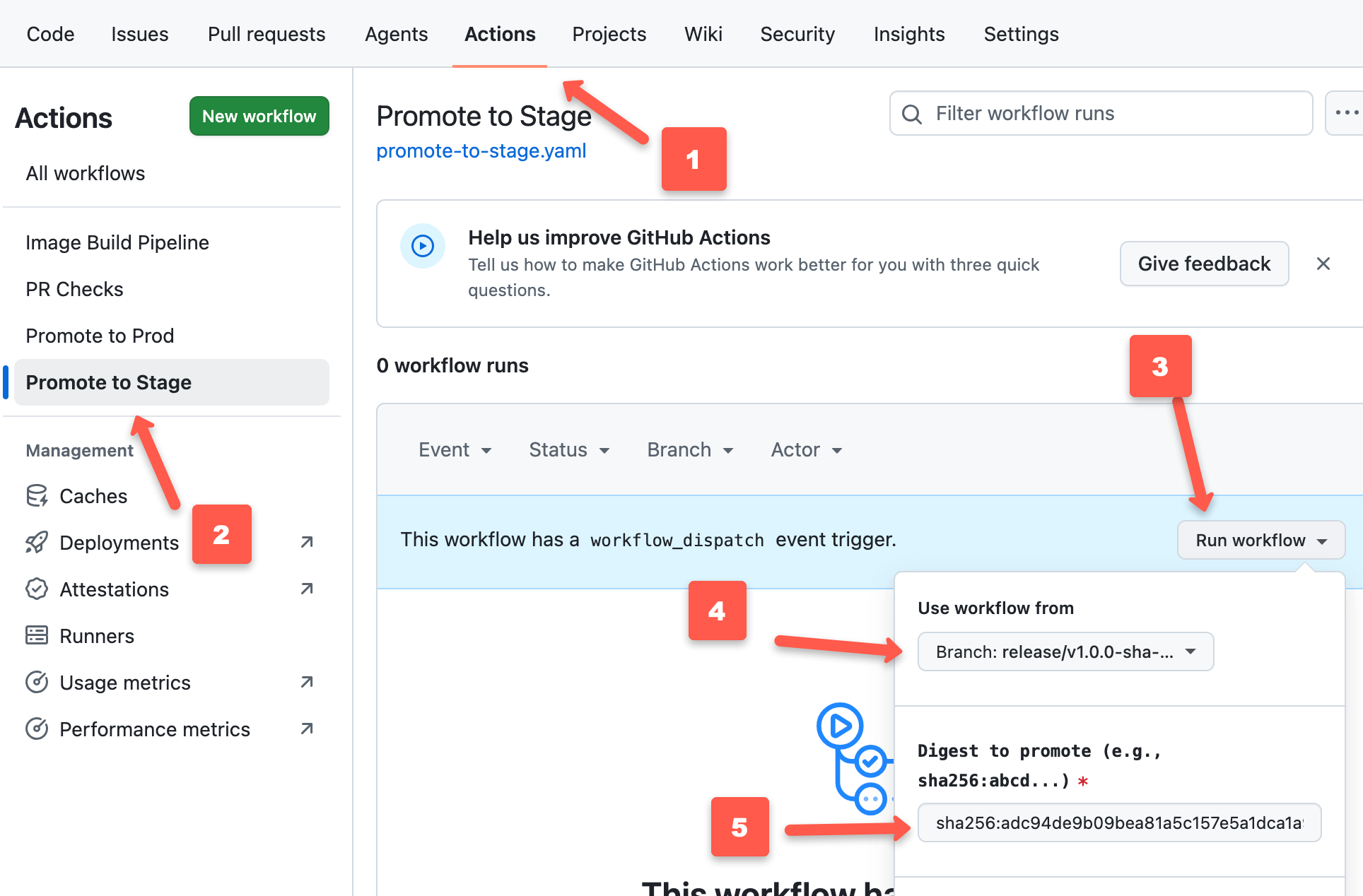Click the Performance metrics gauge icon
The image size is (1363, 896).
[37, 729]
